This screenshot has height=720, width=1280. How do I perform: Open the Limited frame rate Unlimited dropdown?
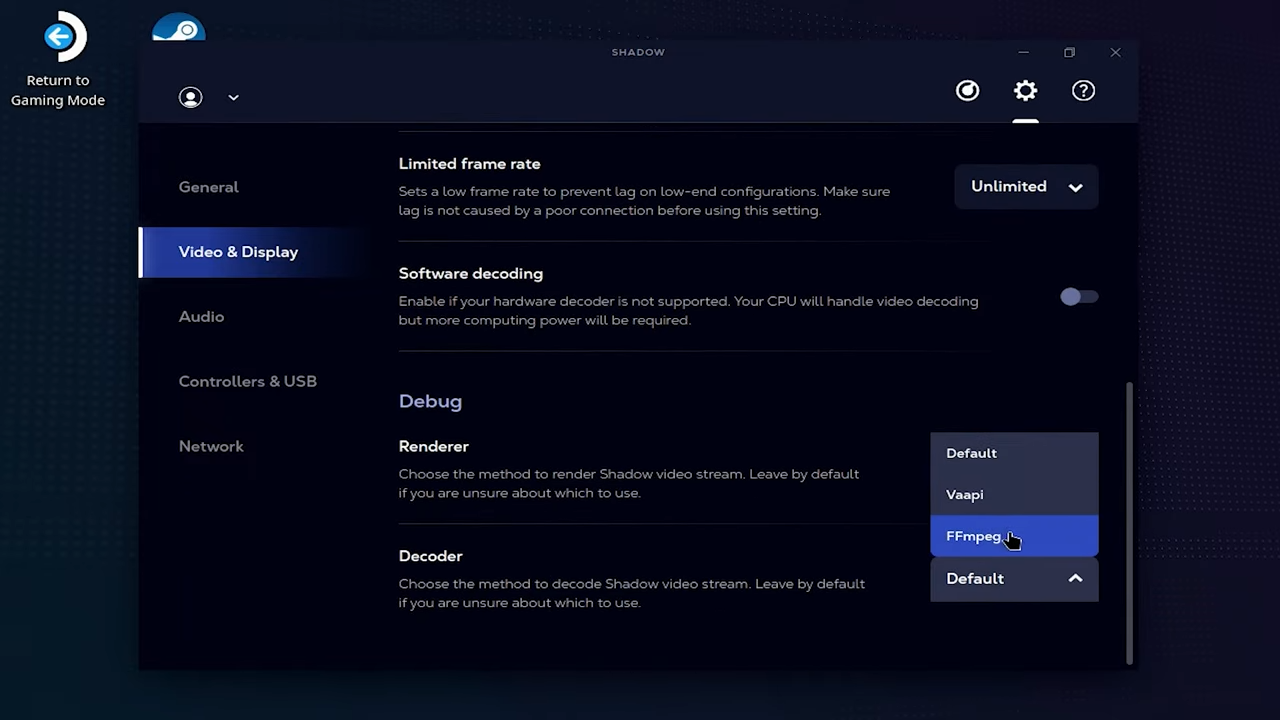click(1026, 187)
